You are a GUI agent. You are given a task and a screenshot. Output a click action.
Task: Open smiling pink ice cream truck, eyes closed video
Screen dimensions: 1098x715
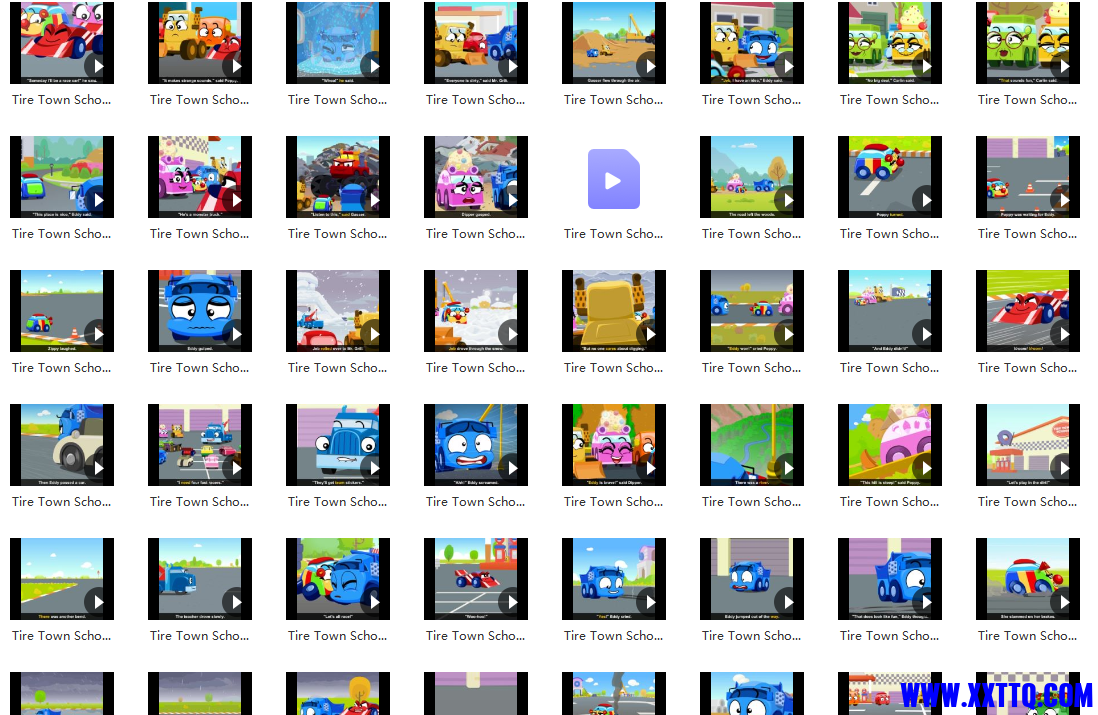click(x=613, y=444)
